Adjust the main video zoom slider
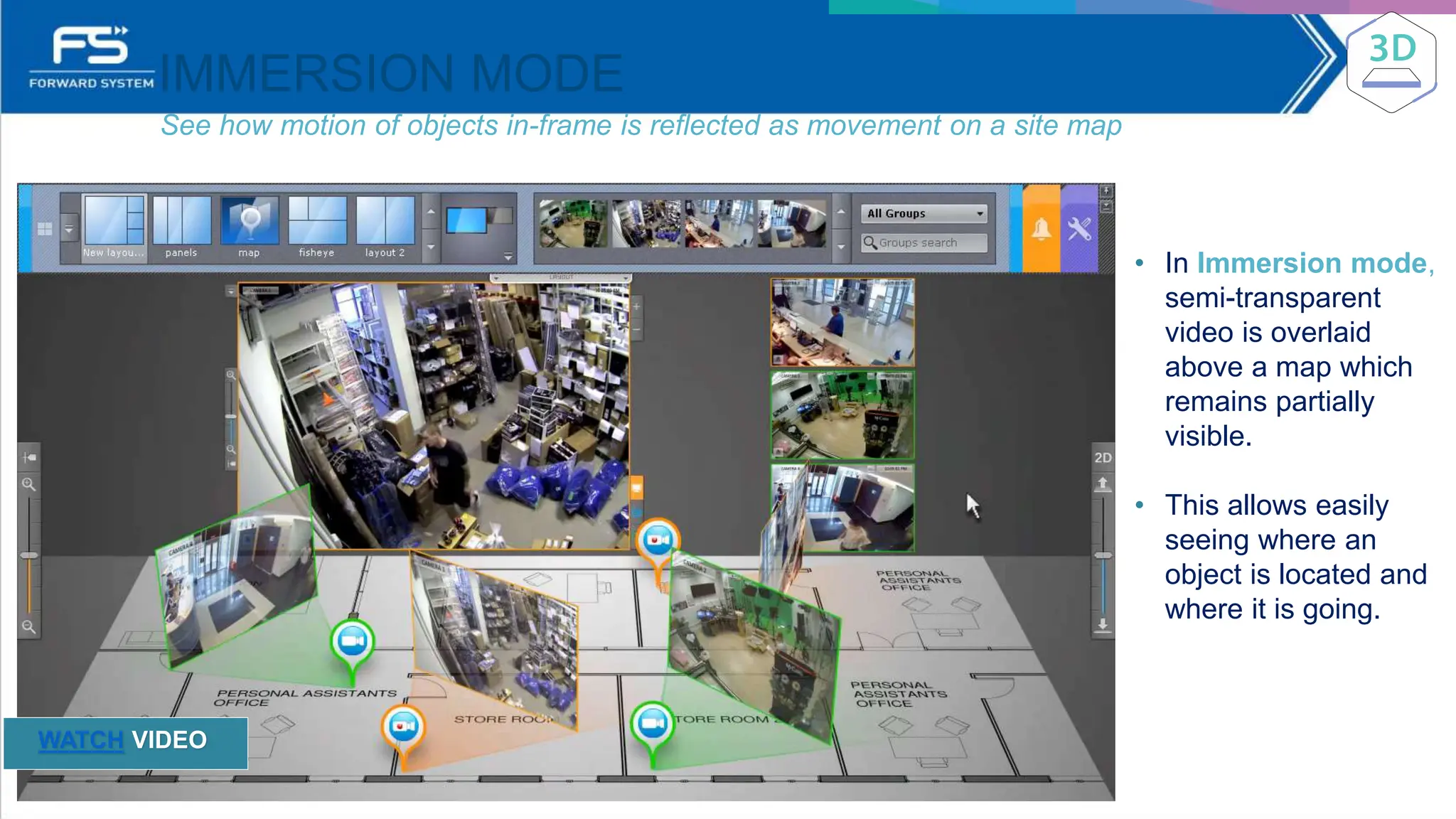The height and width of the screenshot is (819, 1456). tap(230, 416)
